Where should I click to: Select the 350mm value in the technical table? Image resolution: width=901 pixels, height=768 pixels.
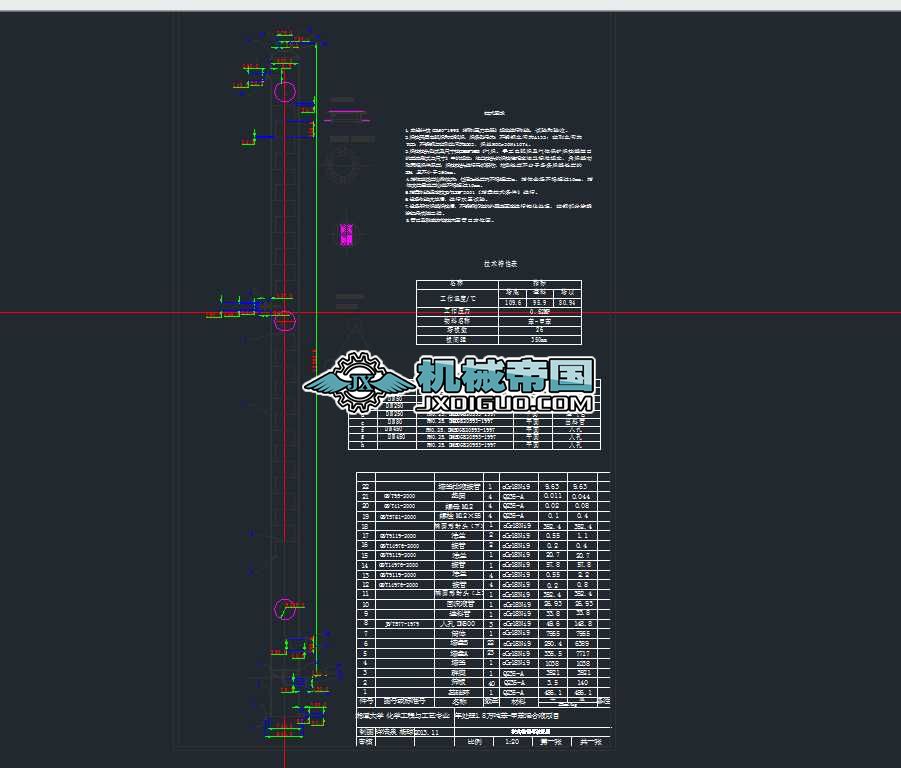[x=539, y=340]
